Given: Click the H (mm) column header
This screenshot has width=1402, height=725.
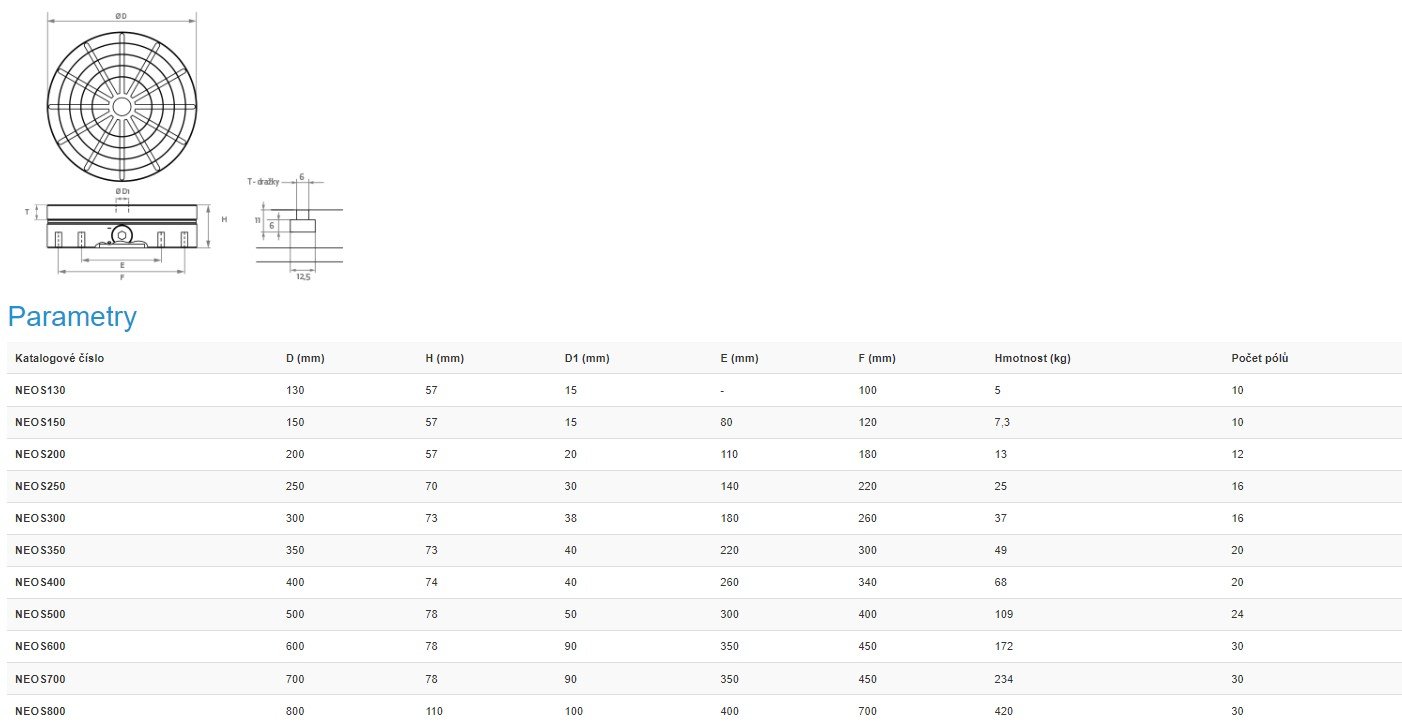Looking at the screenshot, I should click(444, 358).
